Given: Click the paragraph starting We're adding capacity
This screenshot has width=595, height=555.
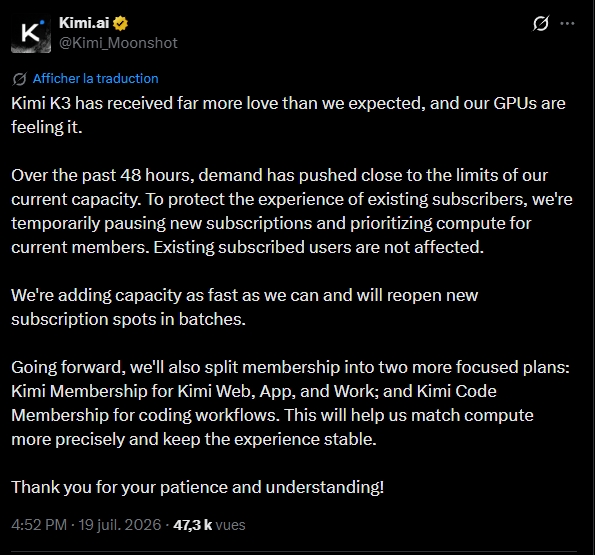Looking at the screenshot, I should click(x=244, y=307).
